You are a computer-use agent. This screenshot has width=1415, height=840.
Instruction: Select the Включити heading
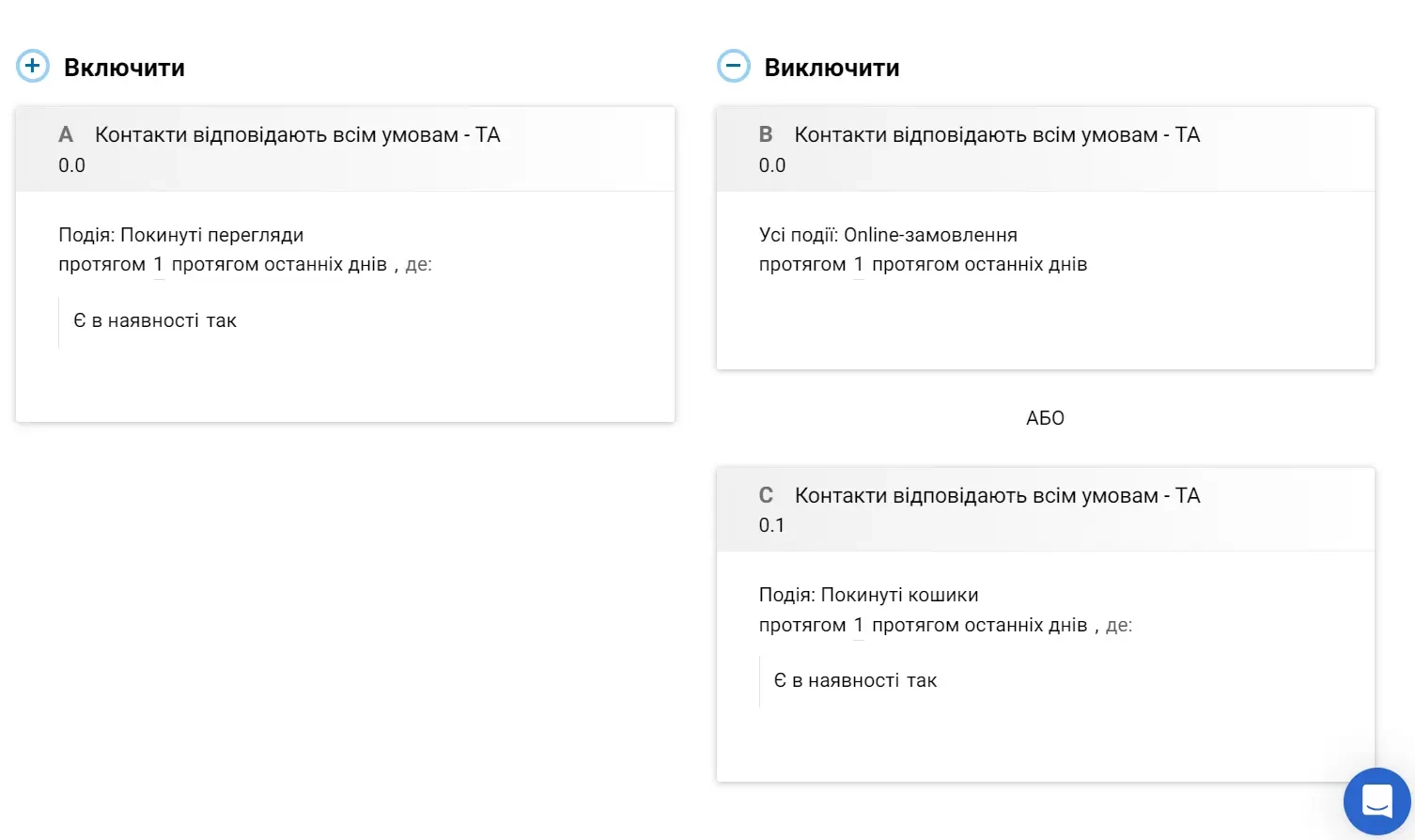tap(124, 68)
